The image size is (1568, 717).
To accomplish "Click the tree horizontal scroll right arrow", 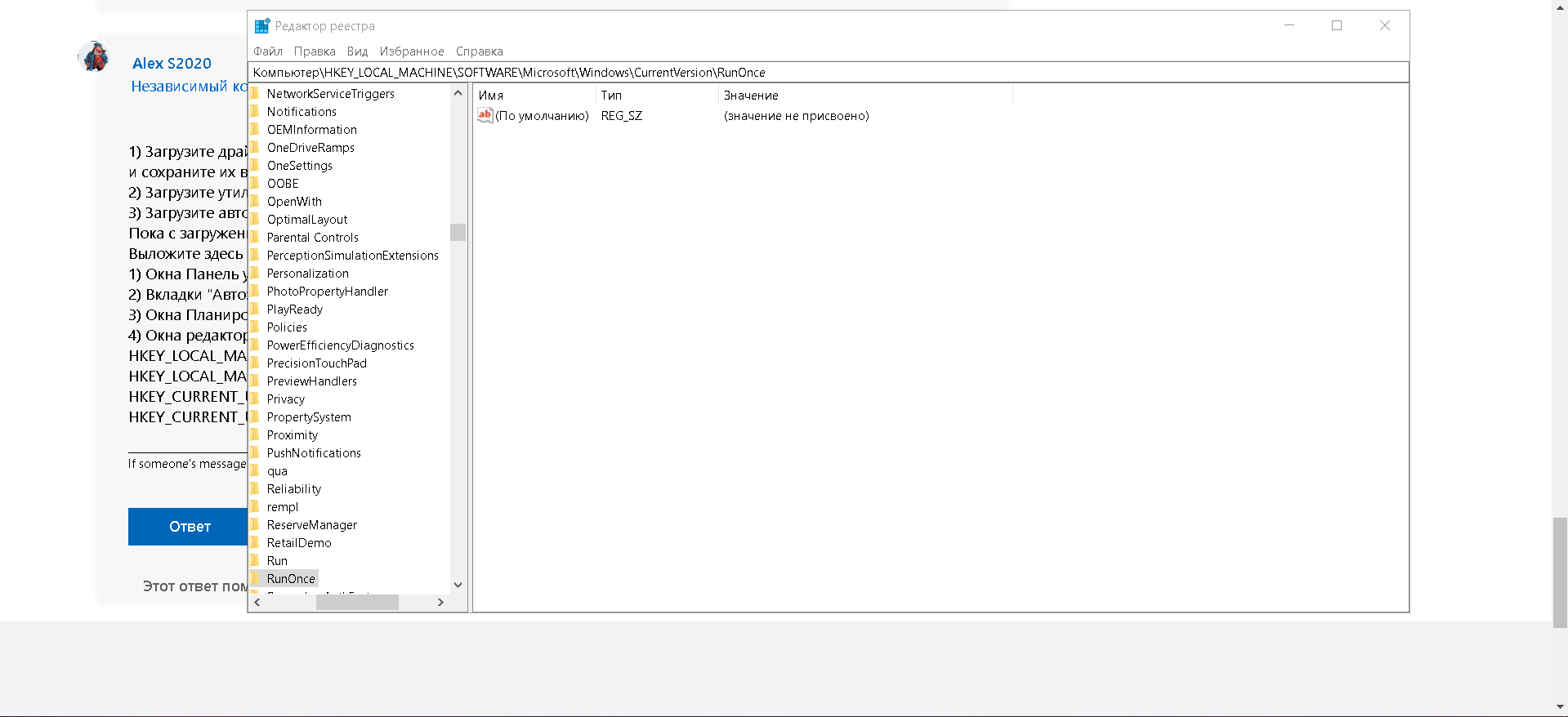I will (x=440, y=603).
